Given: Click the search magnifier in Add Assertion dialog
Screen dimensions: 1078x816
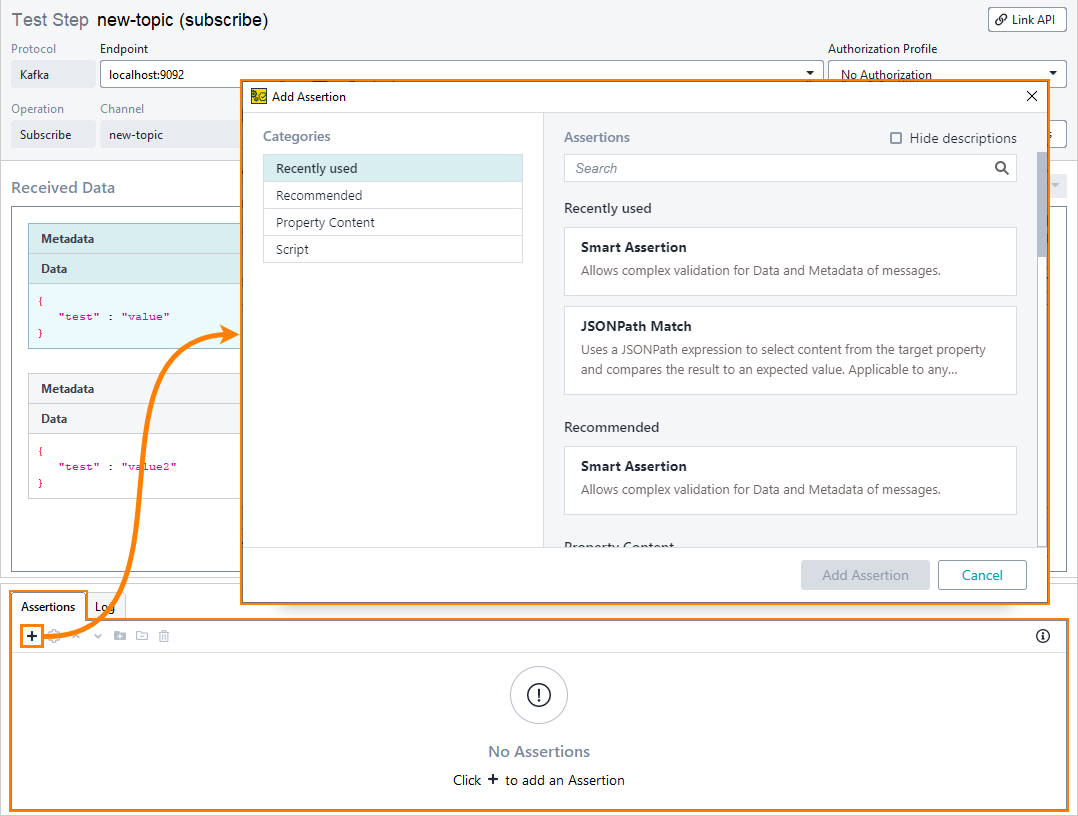Looking at the screenshot, I should [x=1002, y=168].
